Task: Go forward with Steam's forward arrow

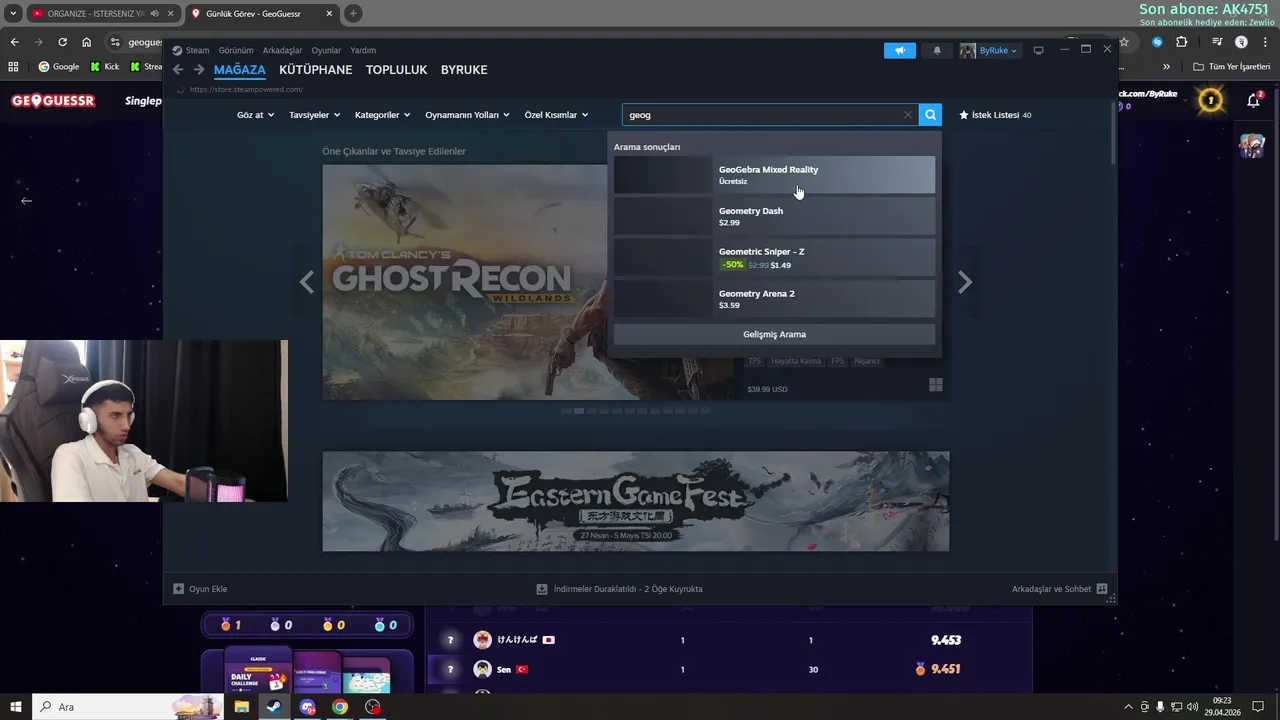Action: coord(199,70)
